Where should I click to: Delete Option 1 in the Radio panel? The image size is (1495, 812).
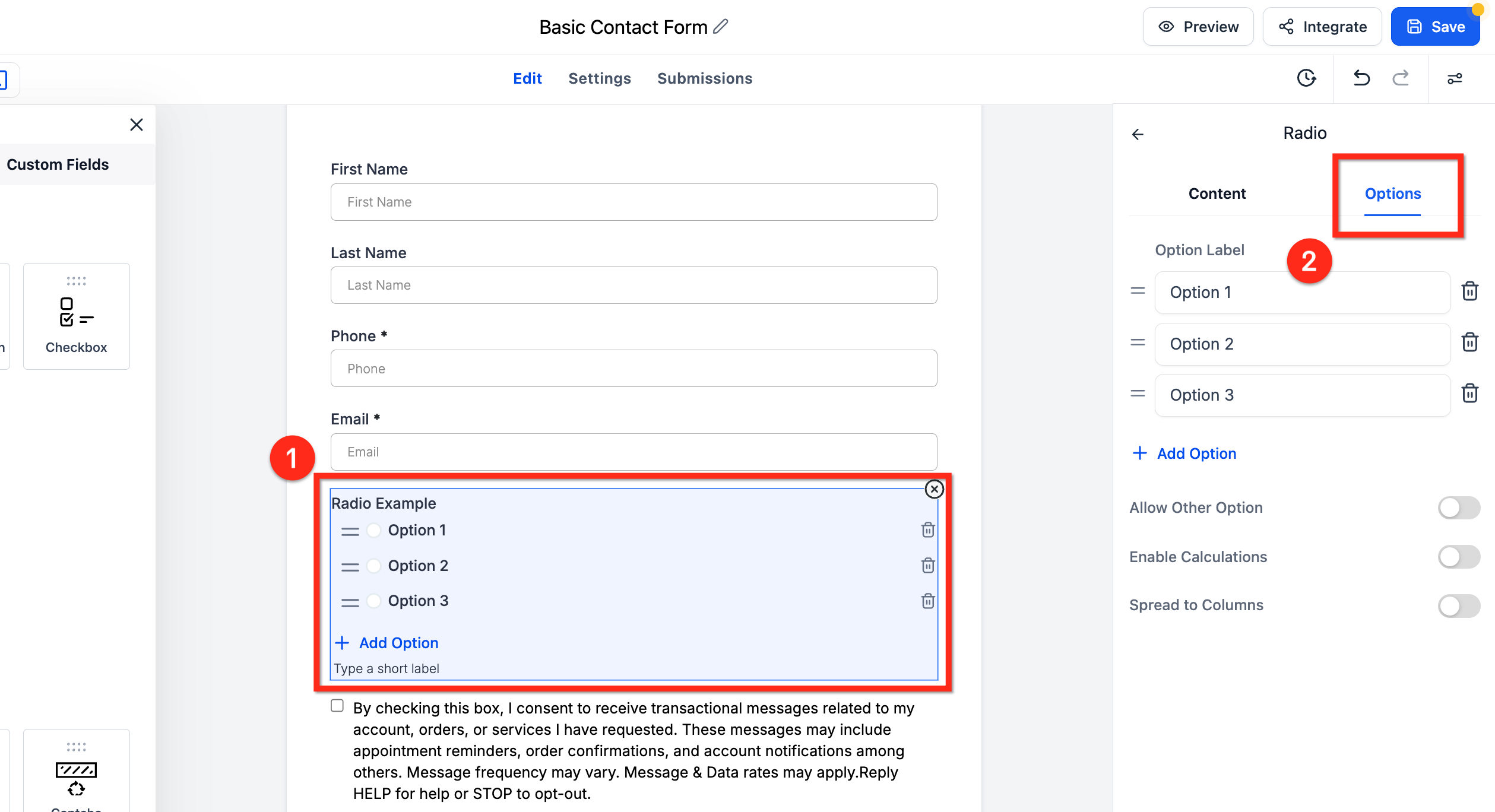pyautogui.click(x=1469, y=291)
